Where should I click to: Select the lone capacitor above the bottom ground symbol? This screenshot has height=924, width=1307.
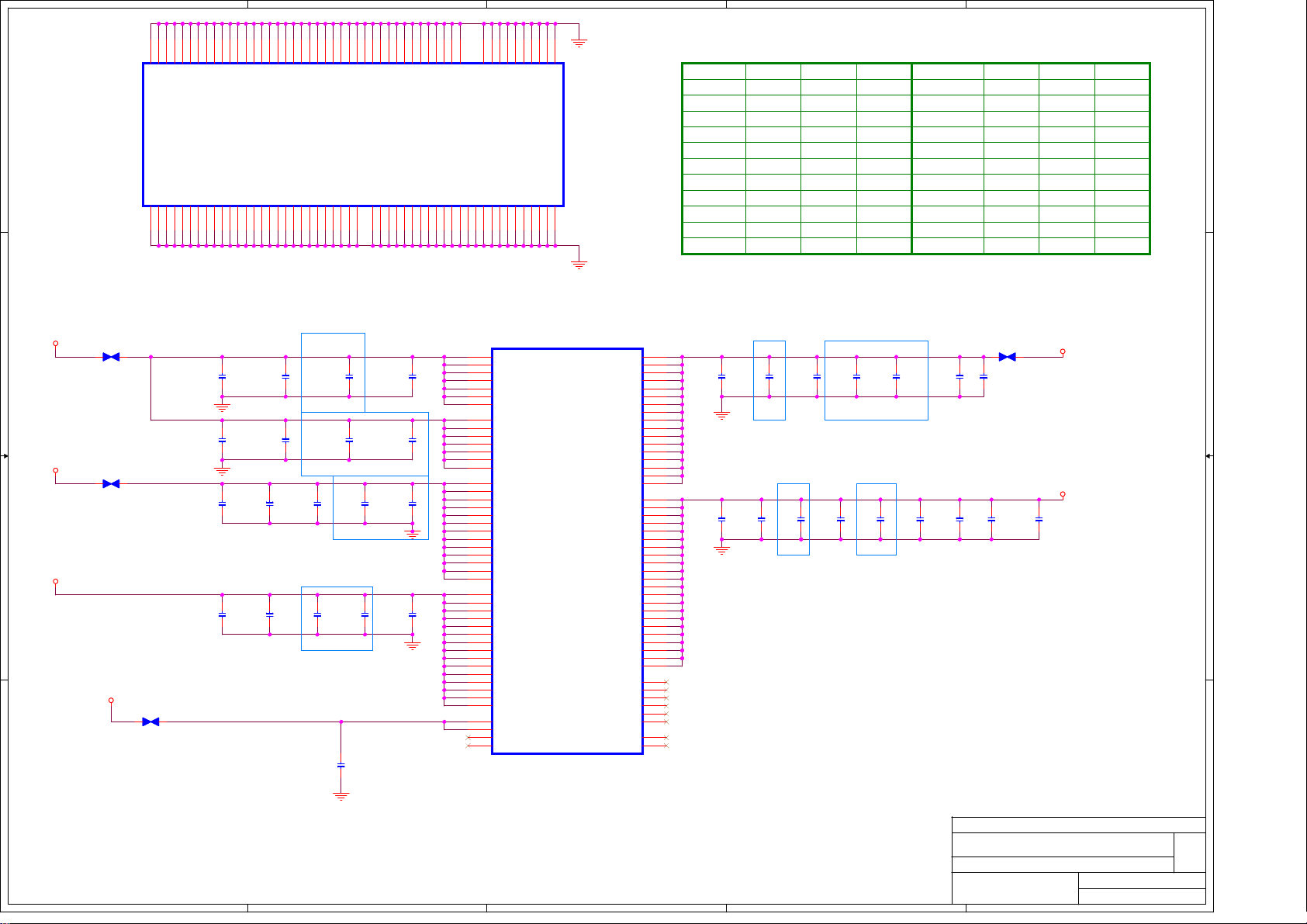coord(341,766)
